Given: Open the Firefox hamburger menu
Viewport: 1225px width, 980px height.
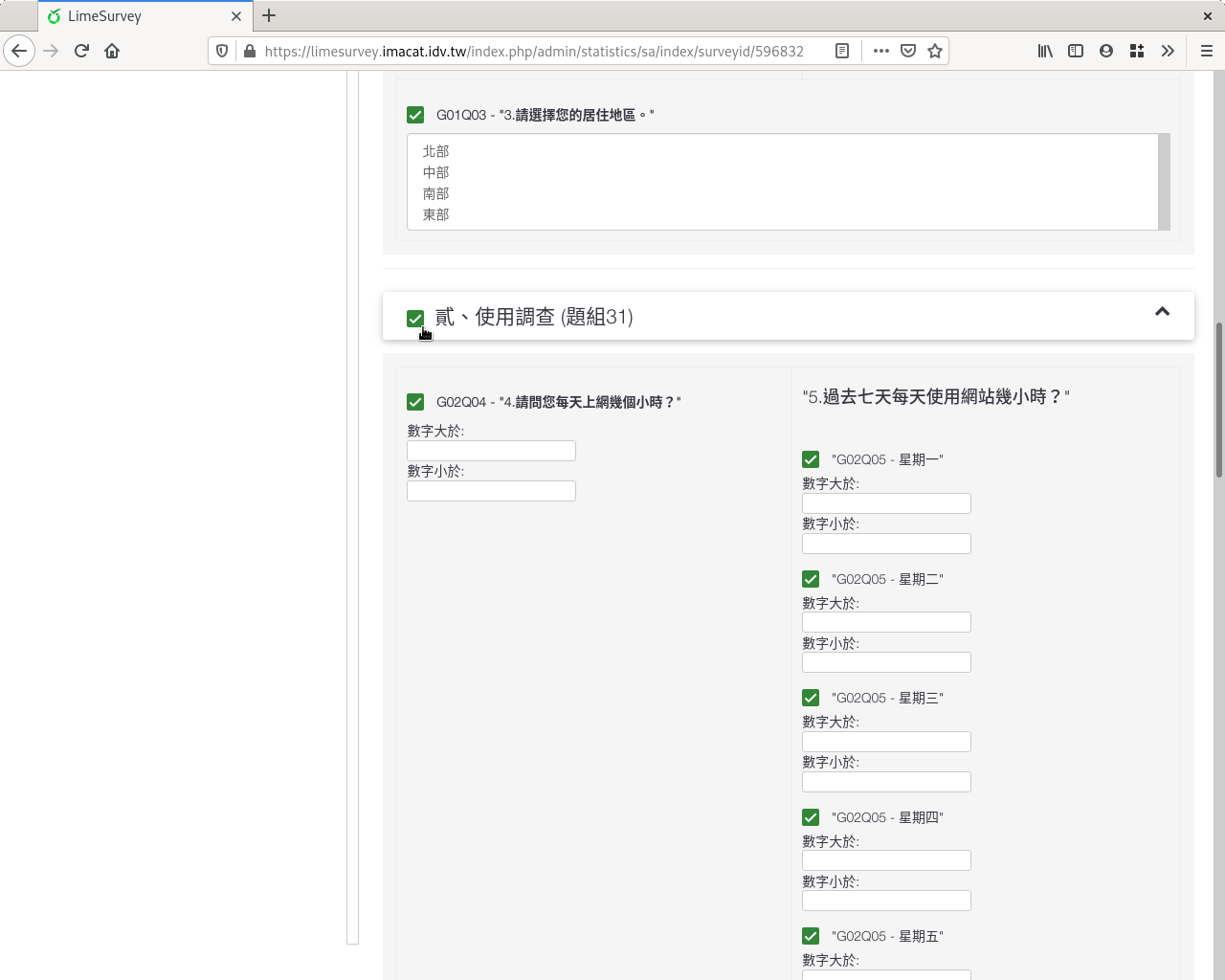Looking at the screenshot, I should [x=1207, y=51].
